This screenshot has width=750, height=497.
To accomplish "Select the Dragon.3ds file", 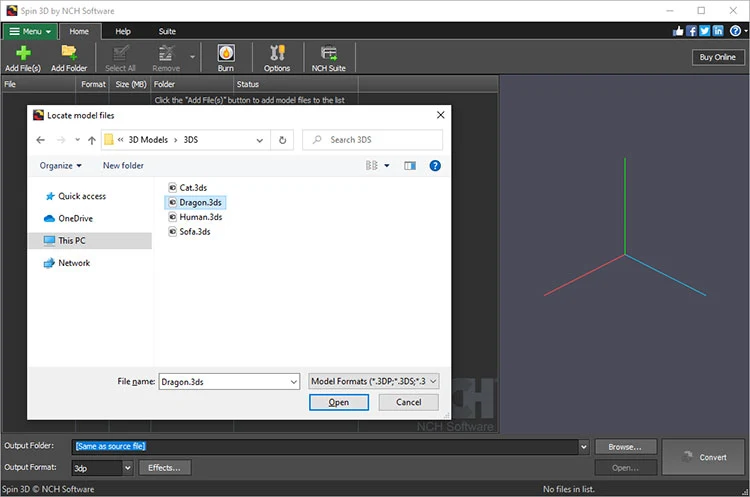I will (x=195, y=202).
